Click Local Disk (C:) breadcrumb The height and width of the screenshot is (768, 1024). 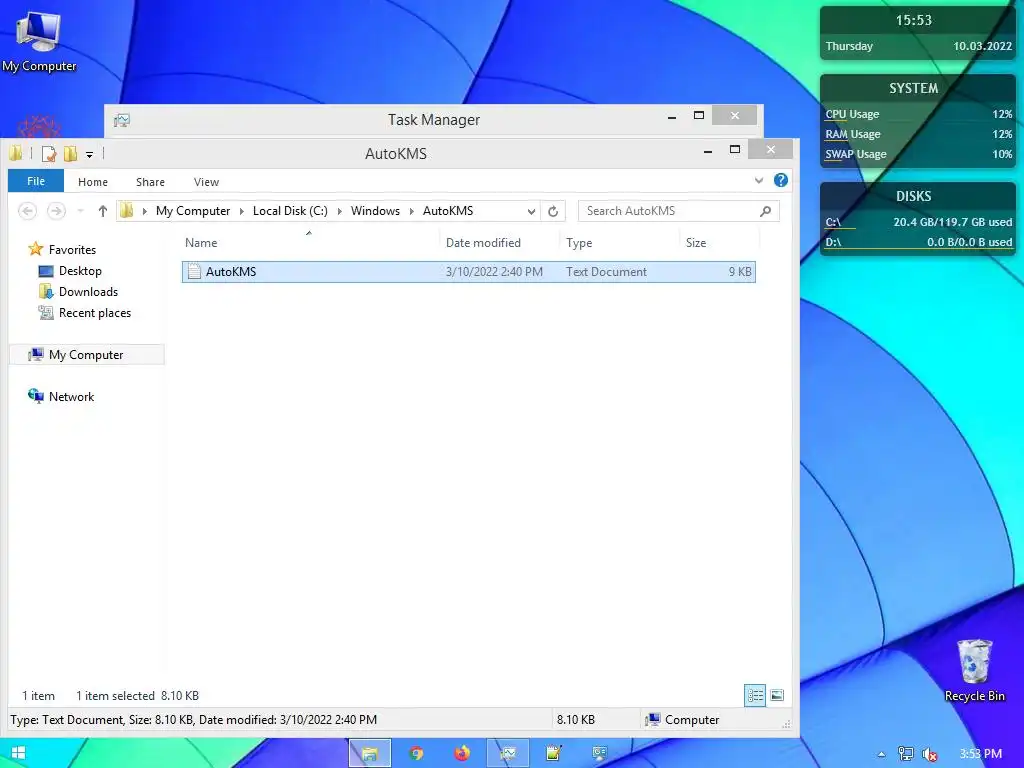pos(290,211)
